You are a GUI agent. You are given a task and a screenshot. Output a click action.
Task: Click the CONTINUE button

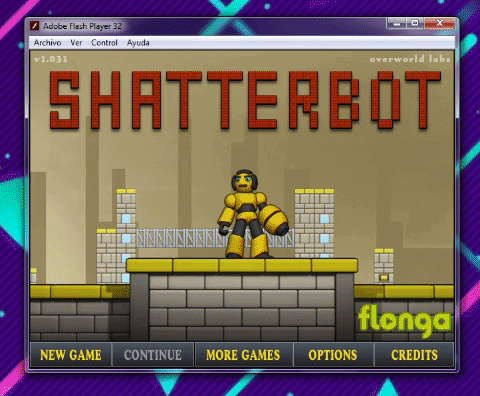point(153,355)
